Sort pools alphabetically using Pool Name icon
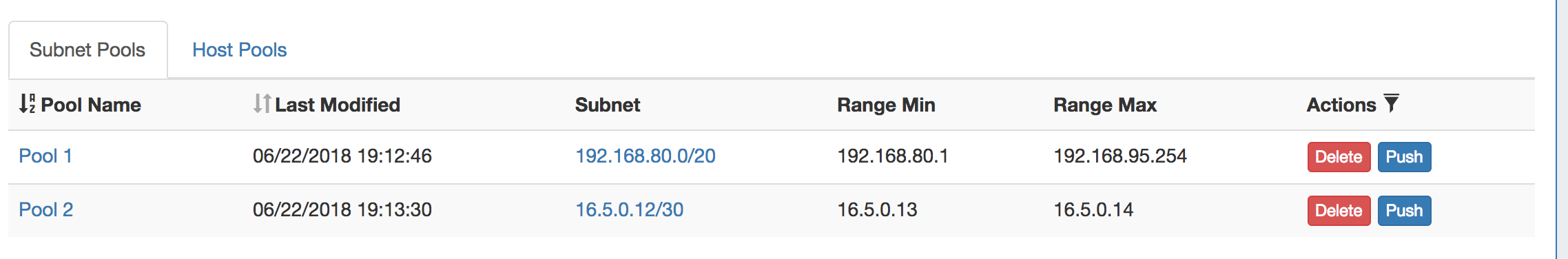Viewport: 1568px width, 259px height. [x=27, y=104]
